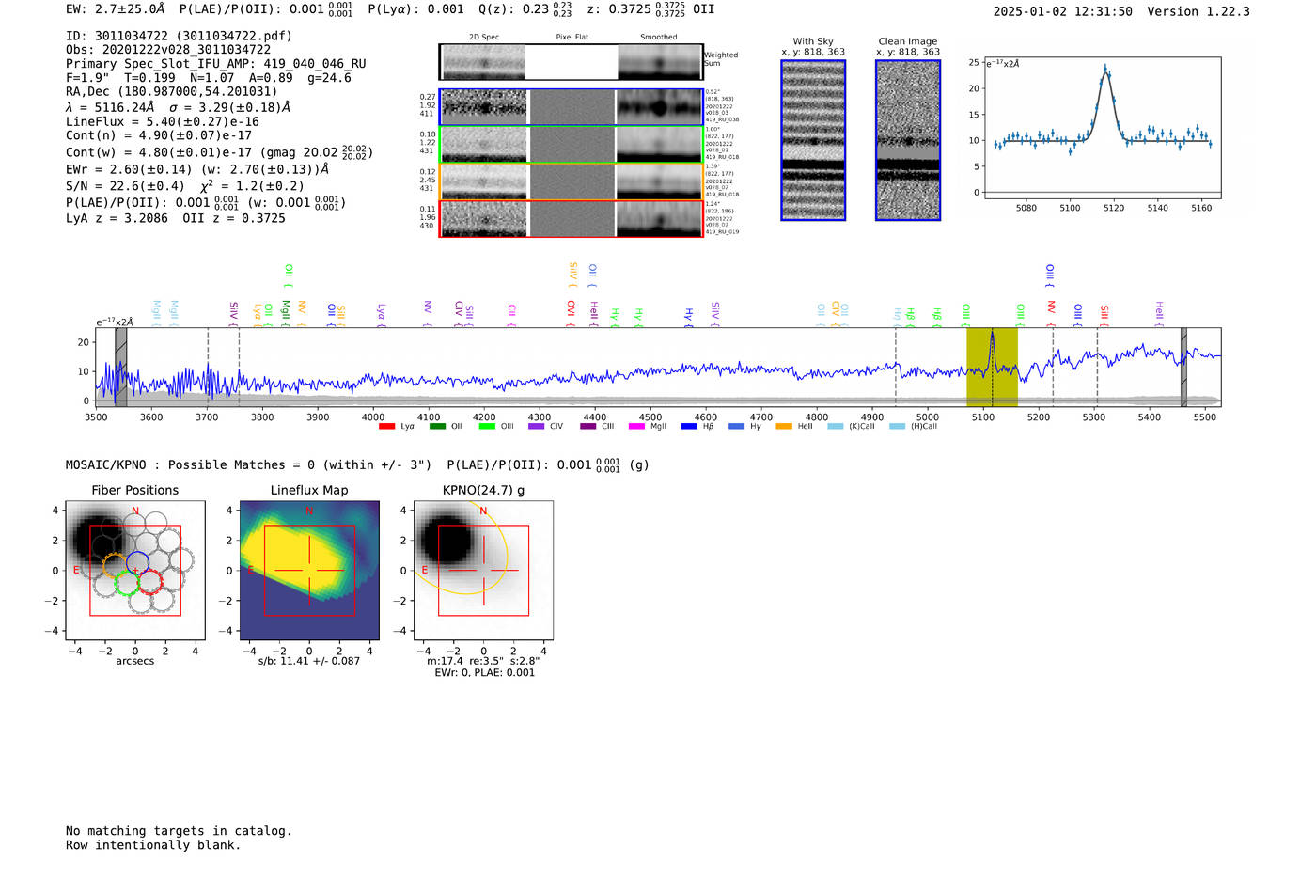
Task: Click the EWr: 0. PLAE: 0.001 label
Action: [484, 673]
